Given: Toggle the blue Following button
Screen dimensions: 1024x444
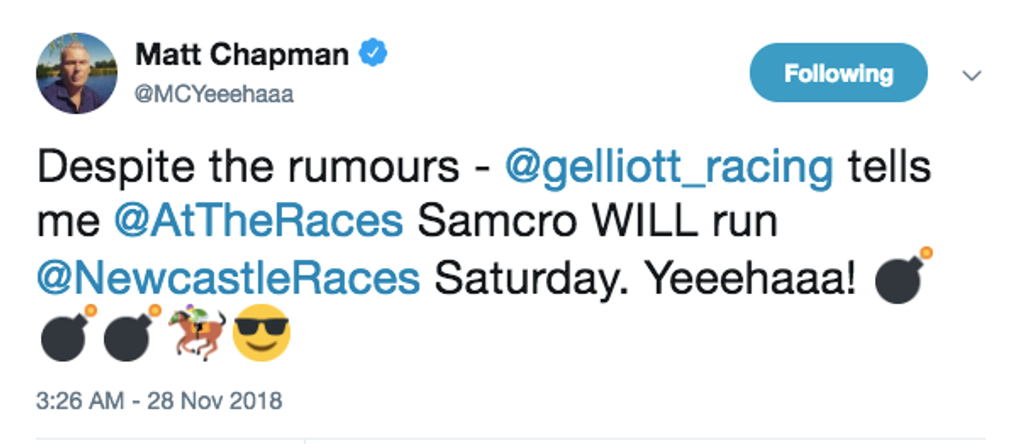Looking at the screenshot, I should [x=838, y=73].
